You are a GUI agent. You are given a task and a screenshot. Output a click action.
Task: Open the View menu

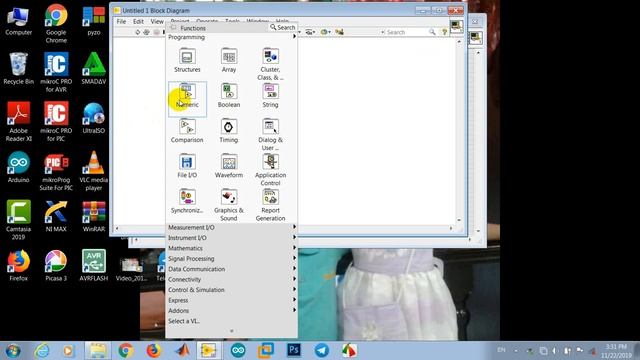tap(157, 21)
